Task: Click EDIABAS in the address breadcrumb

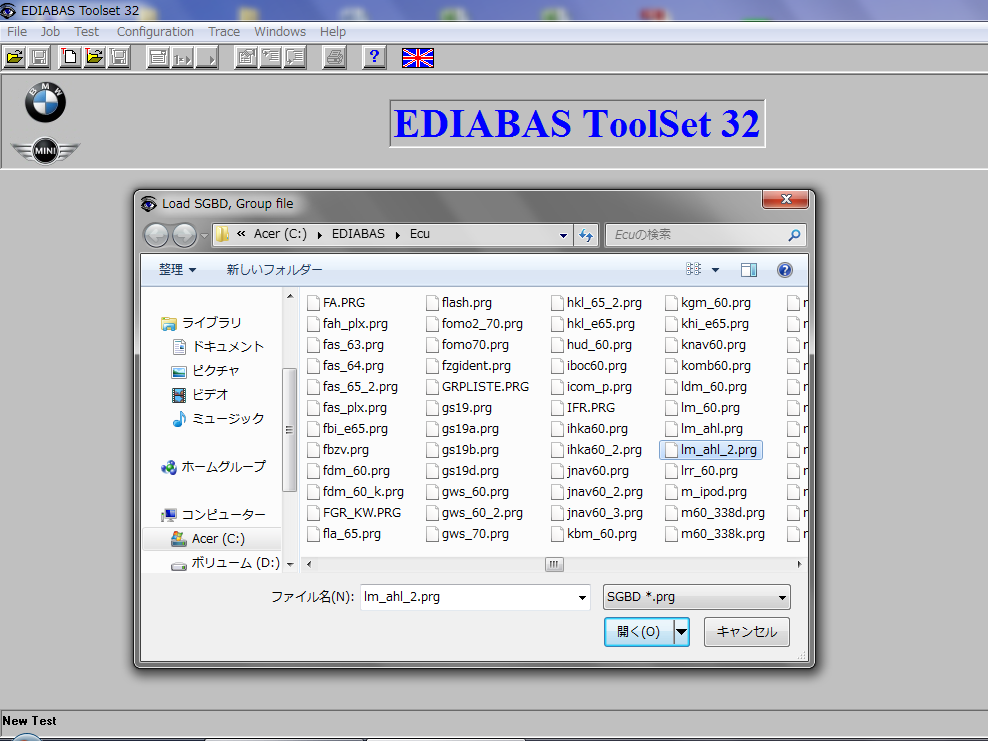Action: [358, 234]
